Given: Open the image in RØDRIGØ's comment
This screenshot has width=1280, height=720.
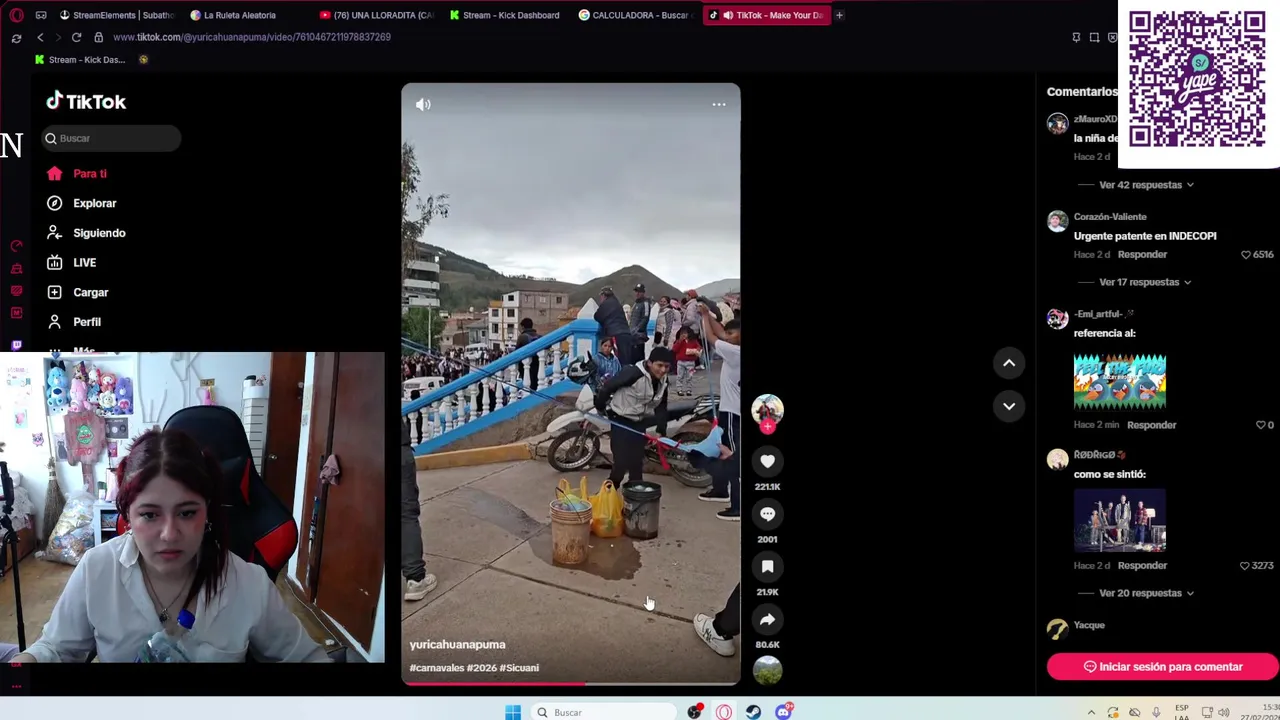Looking at the screenshot, I should coord(1120,521).
